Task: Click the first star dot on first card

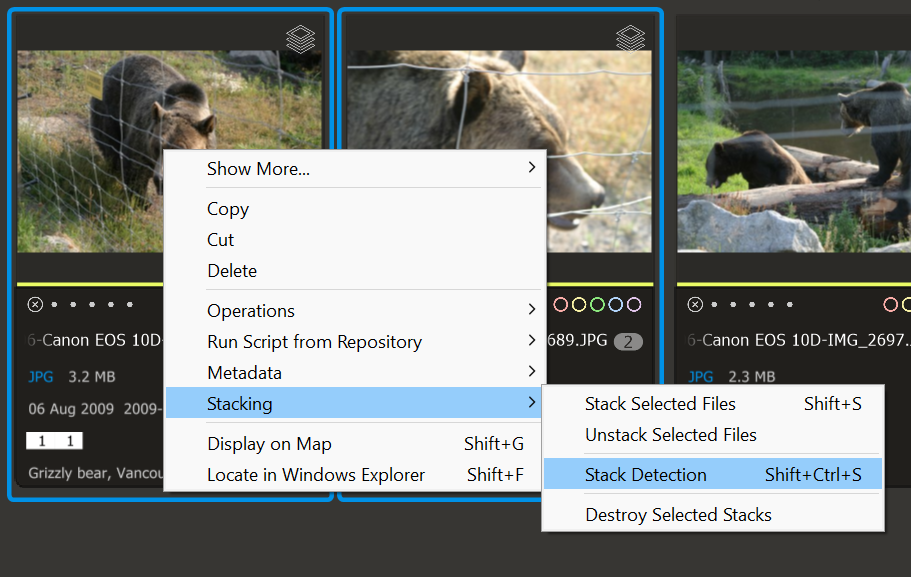Action: (x=54, y=304)
